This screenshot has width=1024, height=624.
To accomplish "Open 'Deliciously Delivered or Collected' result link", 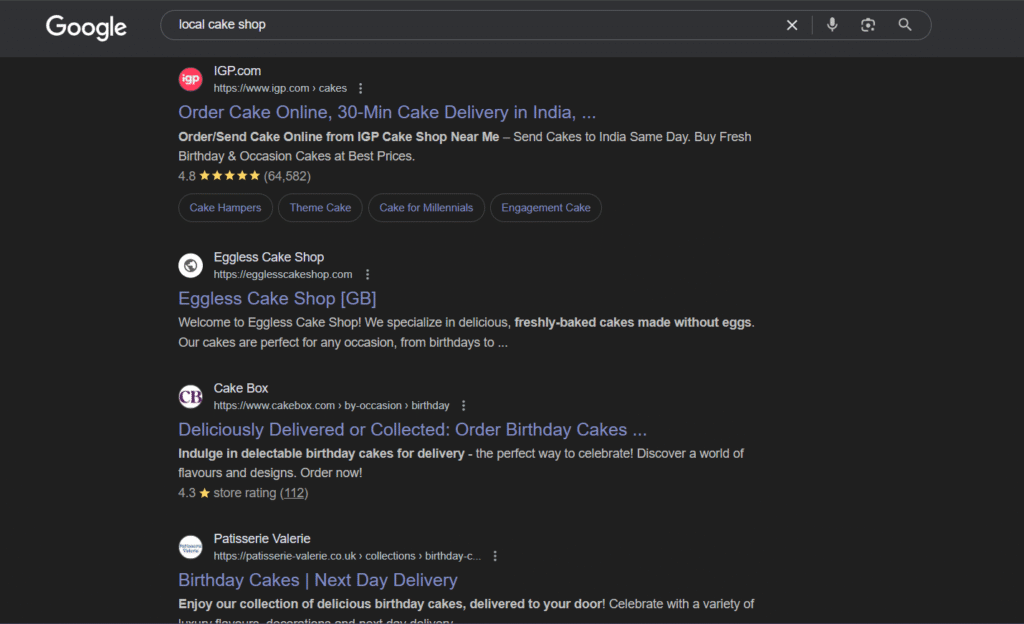I will (413, 429).
